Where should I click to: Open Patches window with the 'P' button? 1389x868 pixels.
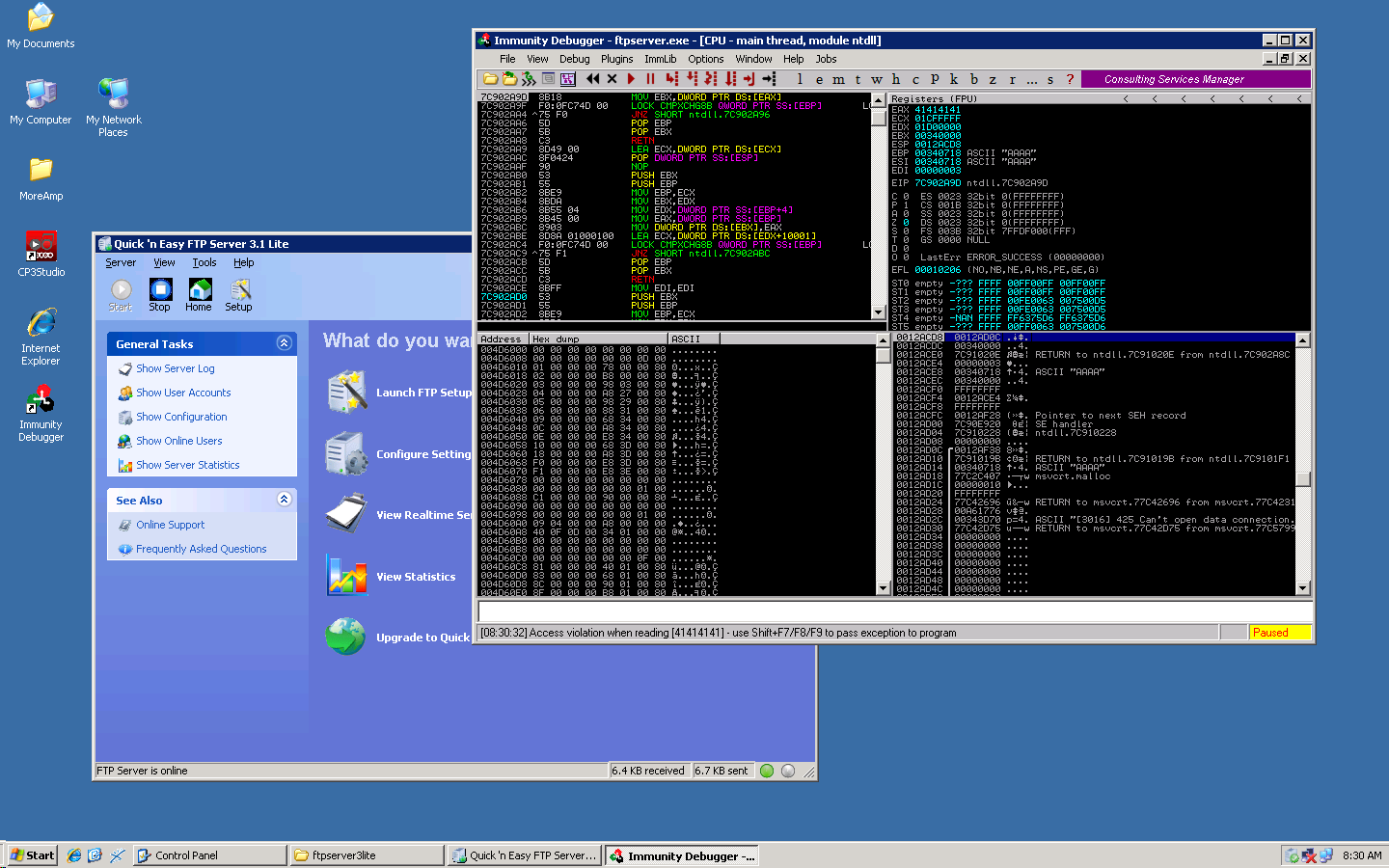935,79
